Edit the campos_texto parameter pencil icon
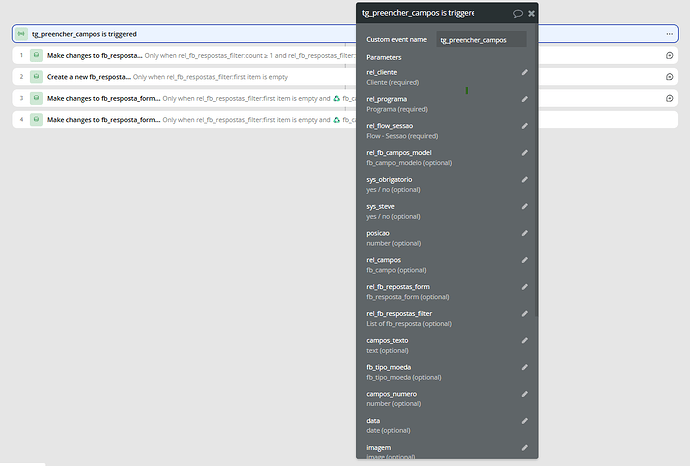Screen dimensions: 690x466 click(x=525, y=341)
